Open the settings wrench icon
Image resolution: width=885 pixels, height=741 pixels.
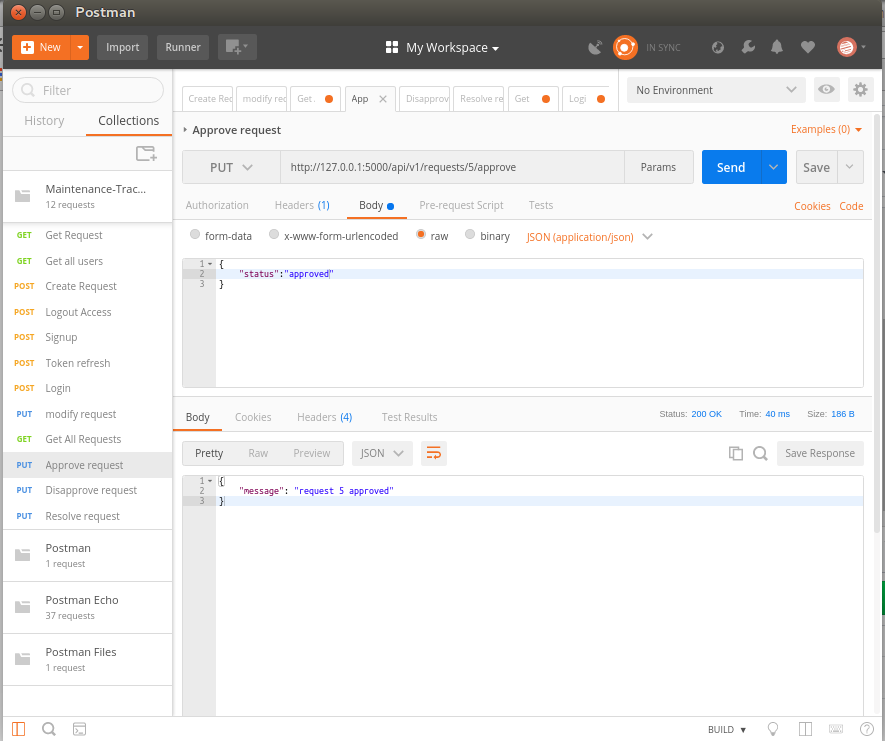748,47
